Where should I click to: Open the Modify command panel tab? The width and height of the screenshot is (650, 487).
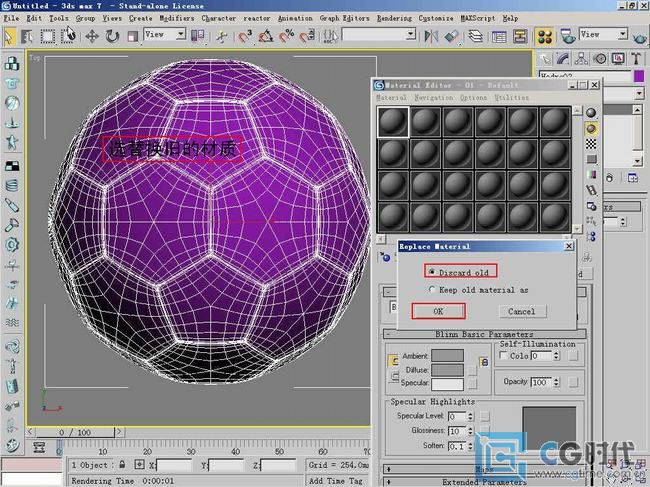[563, 59]
